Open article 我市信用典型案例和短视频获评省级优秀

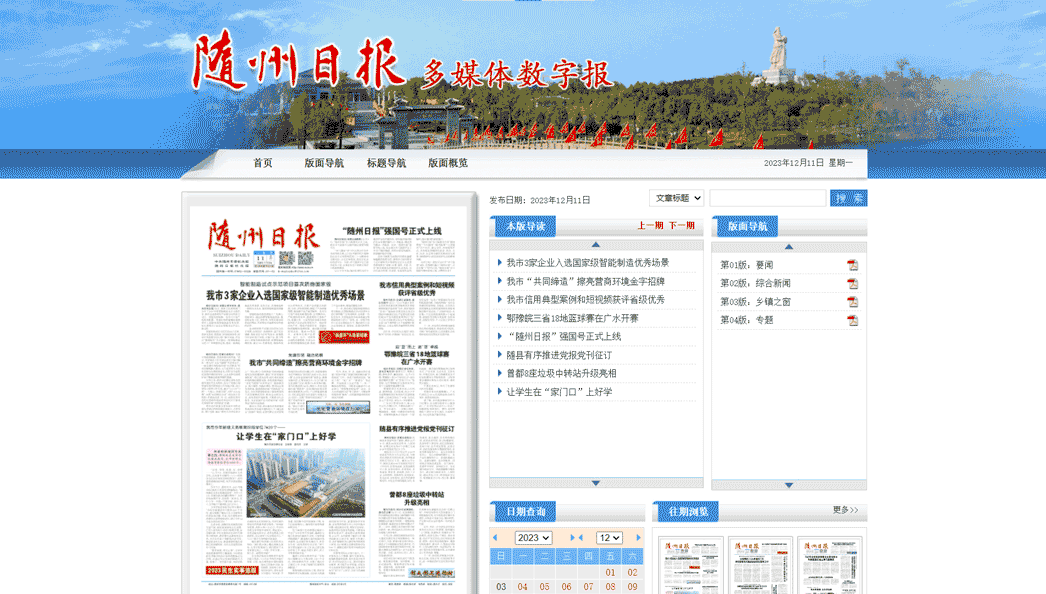(585, 300)
